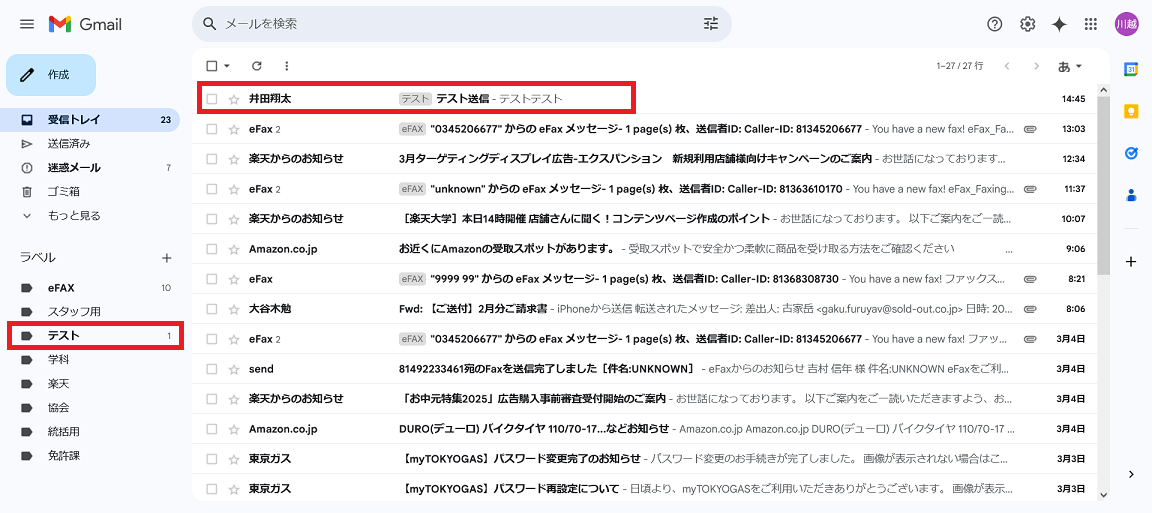This screenshot has height=513, width=1152.
Task: Check the box for the 大谷木勉 email
Action: pyautogui.click(x=211, y=309)
